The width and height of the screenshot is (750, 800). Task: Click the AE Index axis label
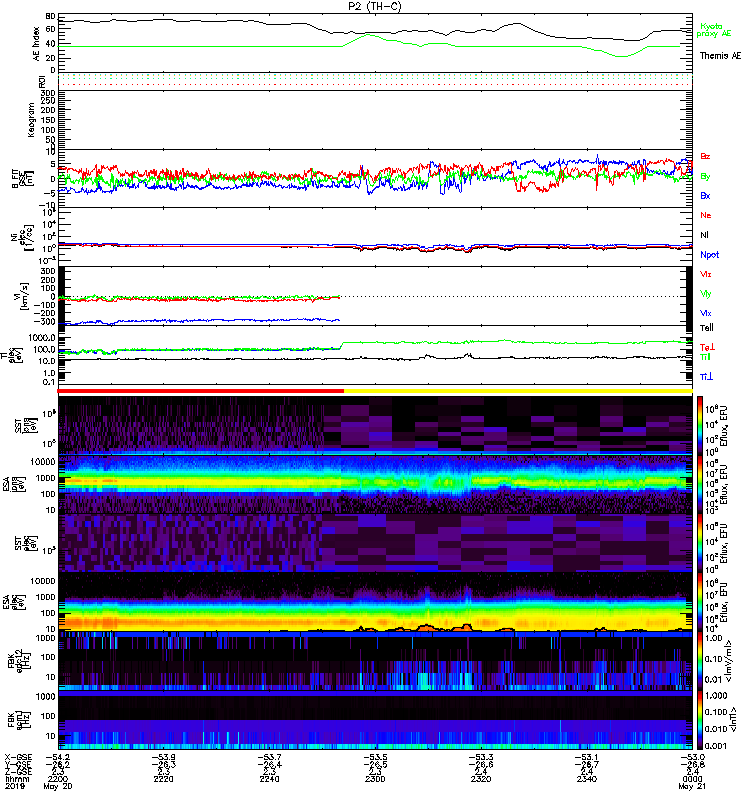pyautogui.click(x=36, y=44)
